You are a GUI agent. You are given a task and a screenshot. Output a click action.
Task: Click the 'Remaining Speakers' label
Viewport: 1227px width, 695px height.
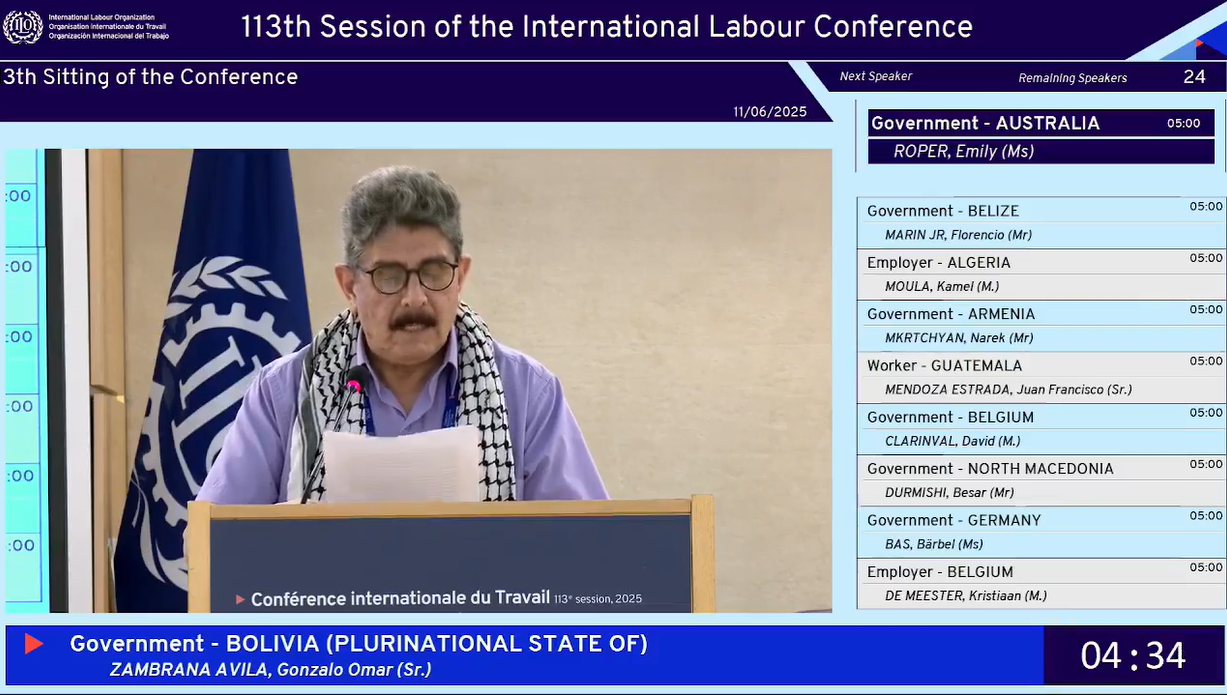pos(1072,78)
